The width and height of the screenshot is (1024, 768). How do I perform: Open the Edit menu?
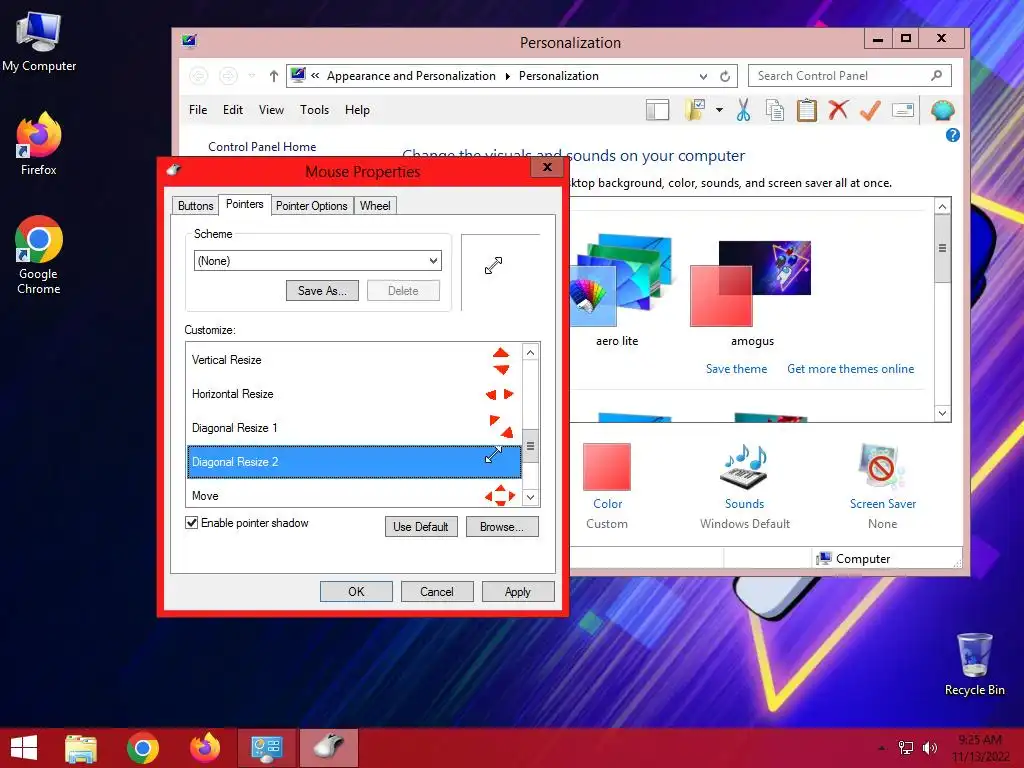coord(232,110)
